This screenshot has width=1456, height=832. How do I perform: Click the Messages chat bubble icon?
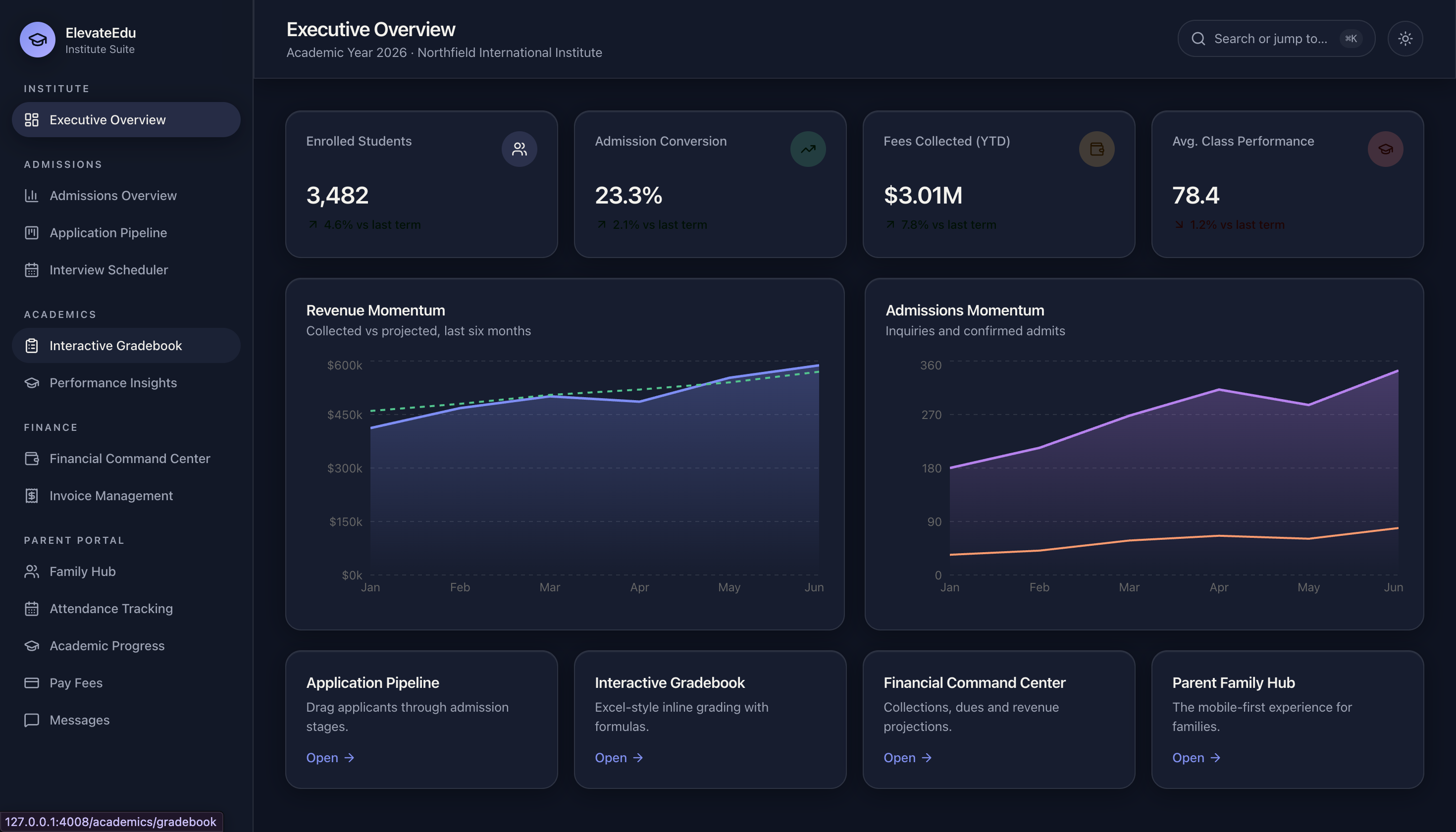pyautogui.click(x=31, y=720)
